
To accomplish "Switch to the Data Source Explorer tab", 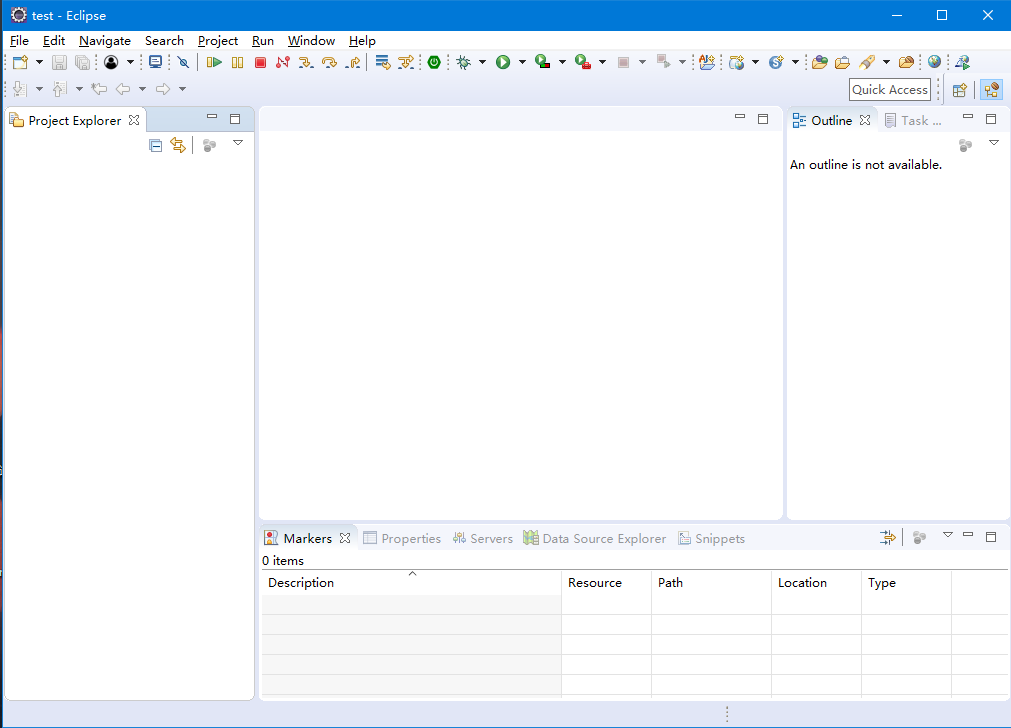I will click(x=595, y=538).
